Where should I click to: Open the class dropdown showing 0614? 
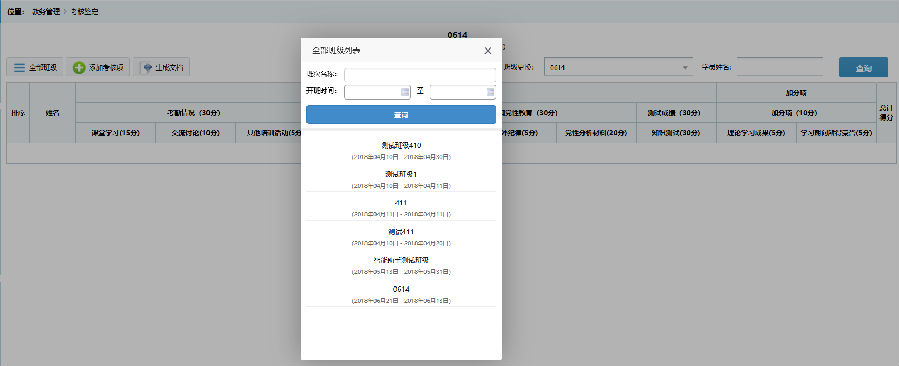[x=618, y=67]
